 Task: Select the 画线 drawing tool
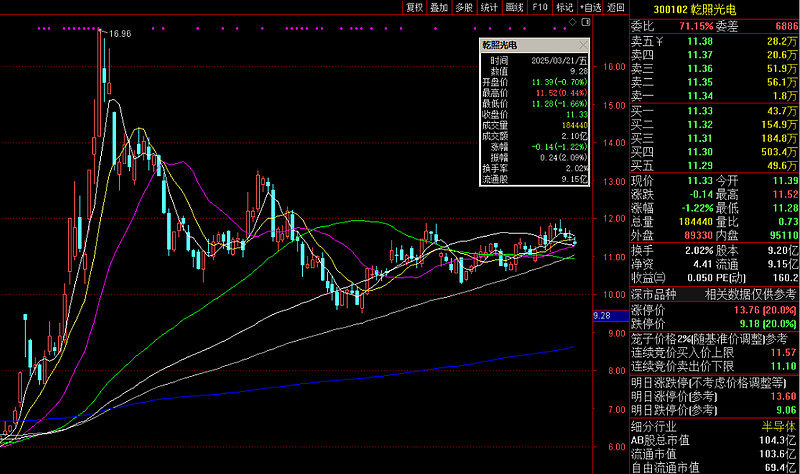514,7
